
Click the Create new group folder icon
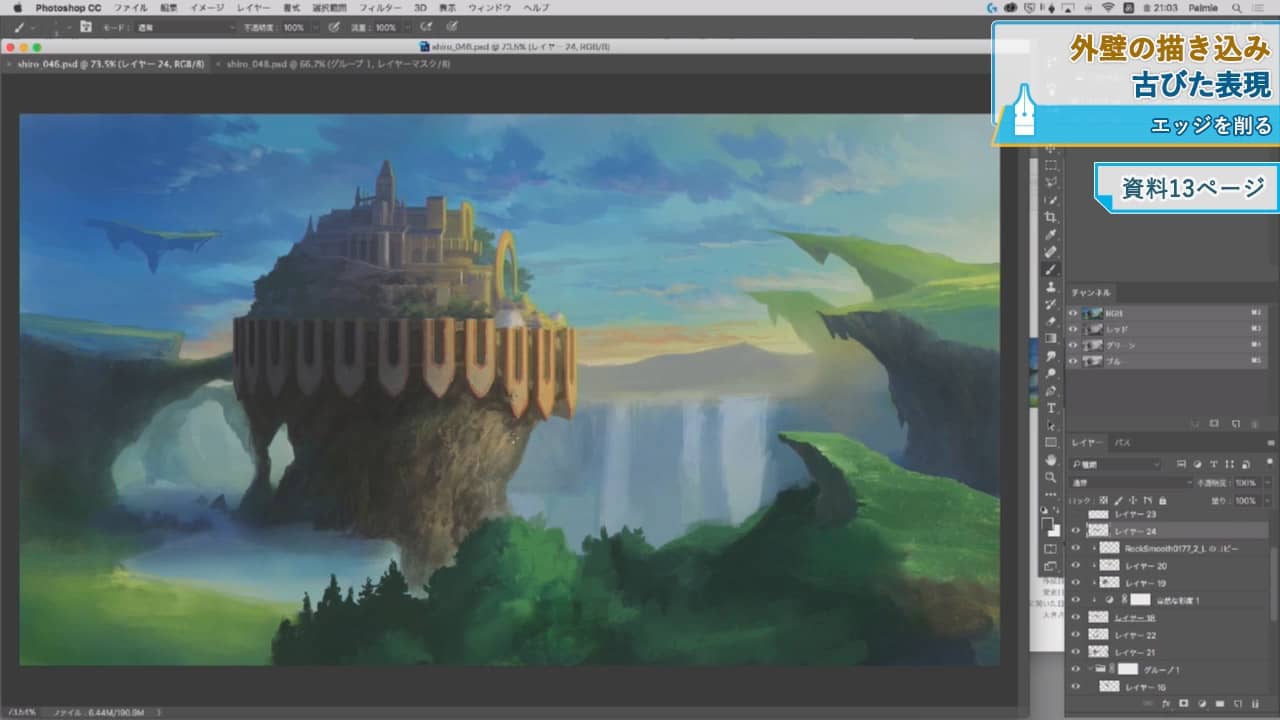[1220, 703]
